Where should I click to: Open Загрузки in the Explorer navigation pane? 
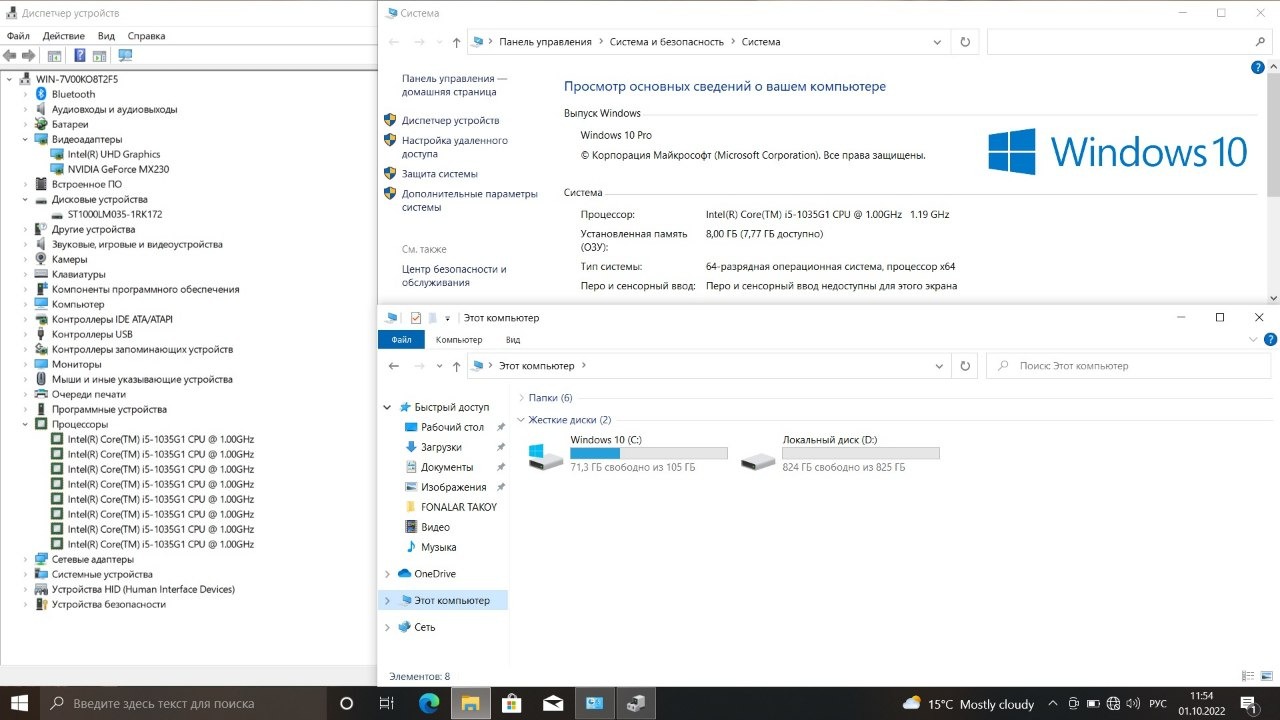coord(441,447)
